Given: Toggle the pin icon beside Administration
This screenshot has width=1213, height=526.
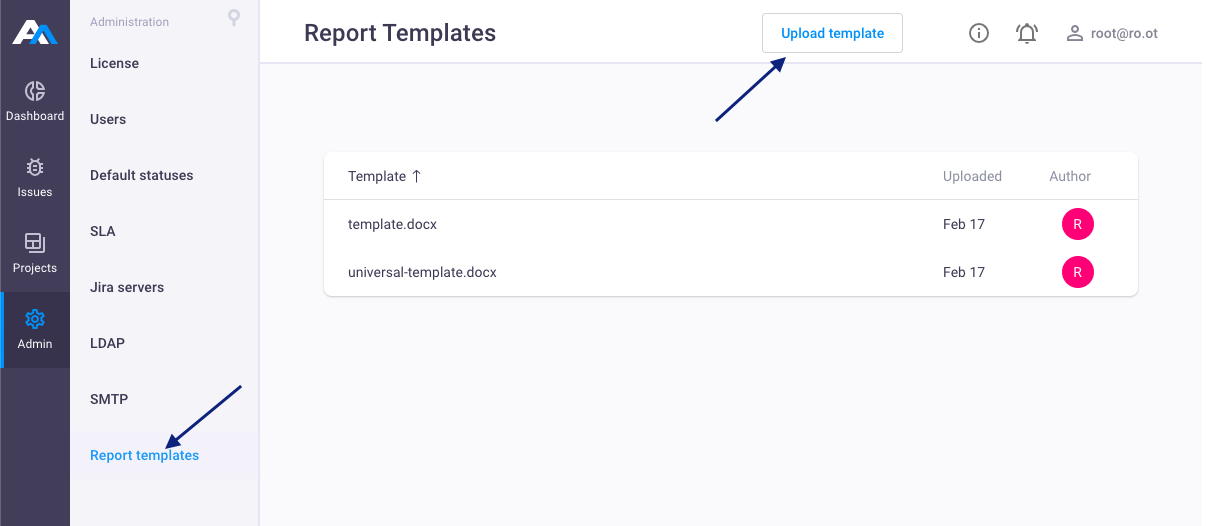Looking at the screenshot, I should tap(234, 18).
